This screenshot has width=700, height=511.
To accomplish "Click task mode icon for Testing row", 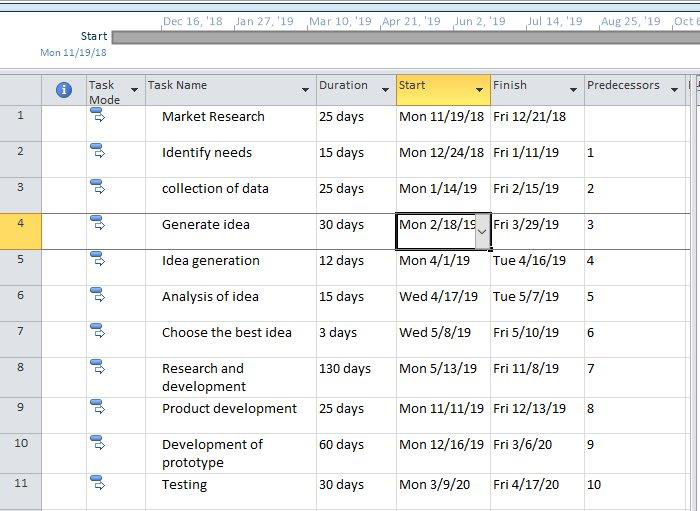I will tap(97, 483).
